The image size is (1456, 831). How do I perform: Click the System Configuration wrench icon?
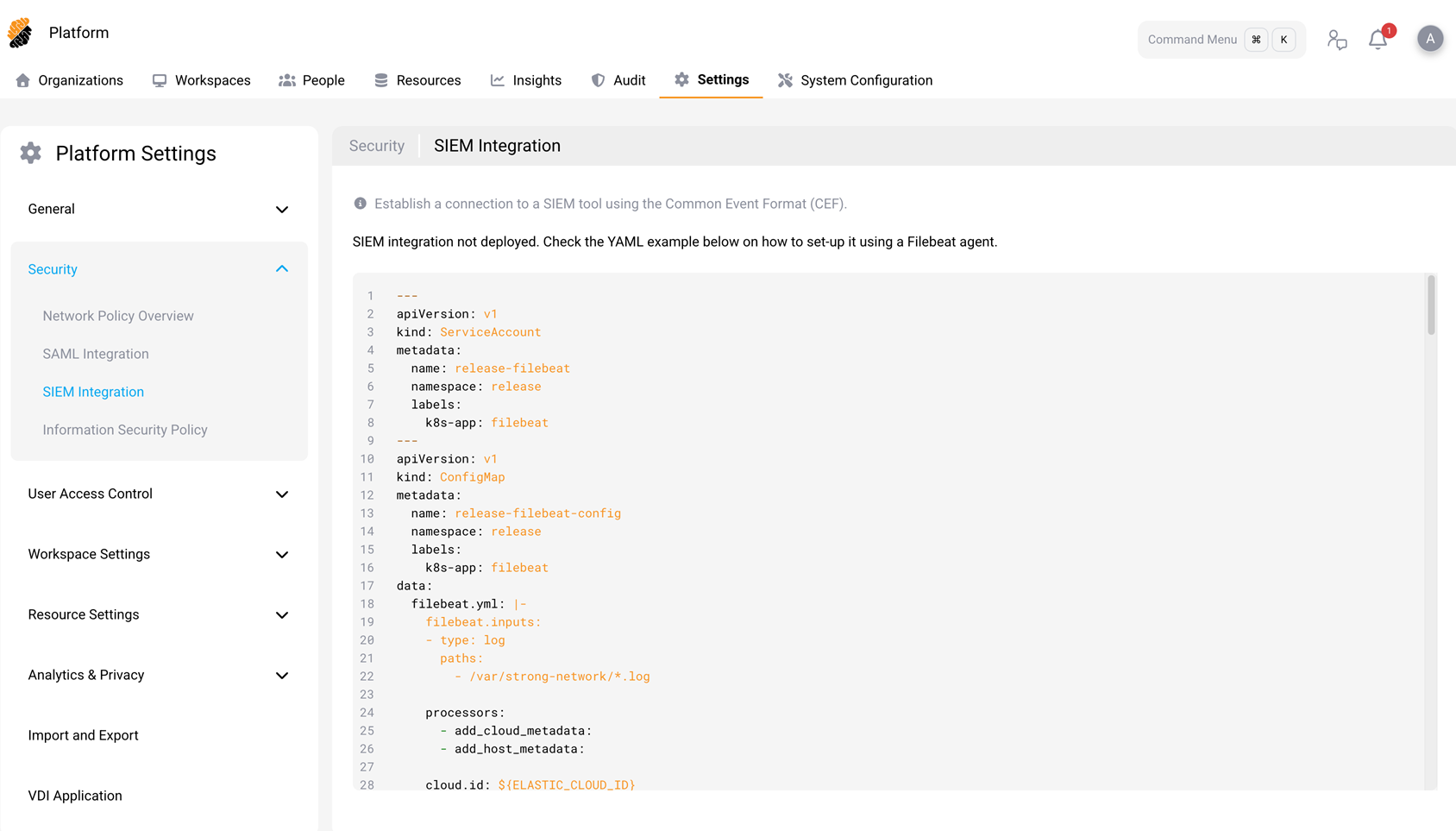coord(786,79)
